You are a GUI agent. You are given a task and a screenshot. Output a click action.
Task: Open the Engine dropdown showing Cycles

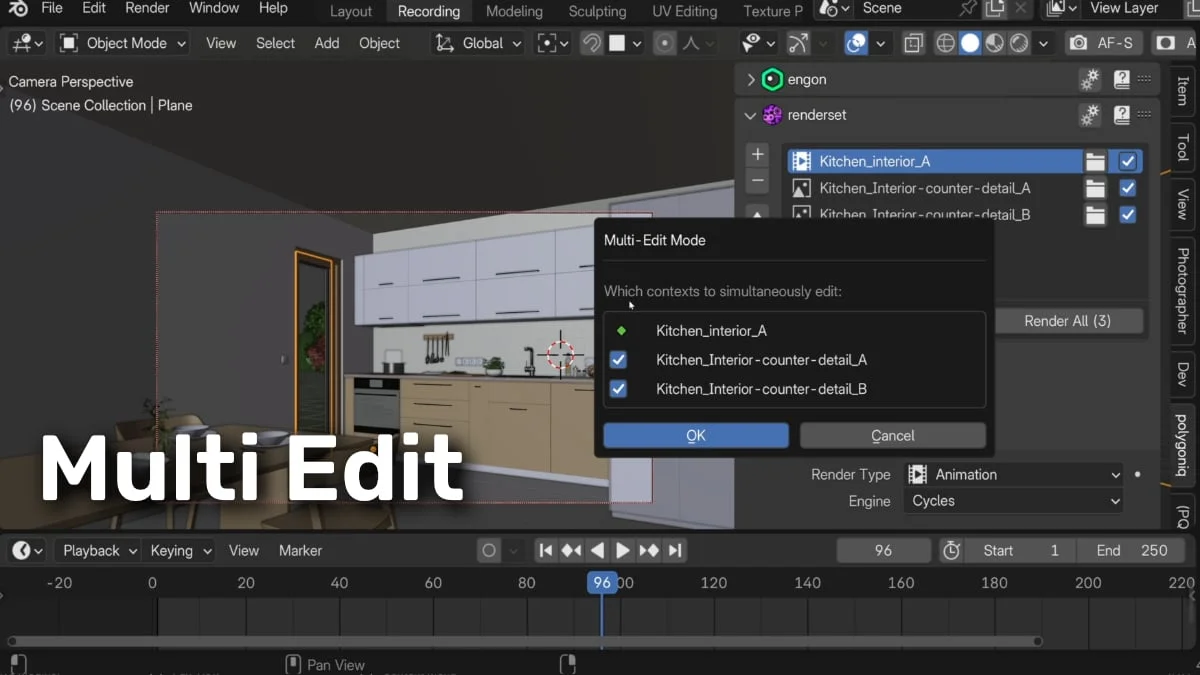(1013, 500)
